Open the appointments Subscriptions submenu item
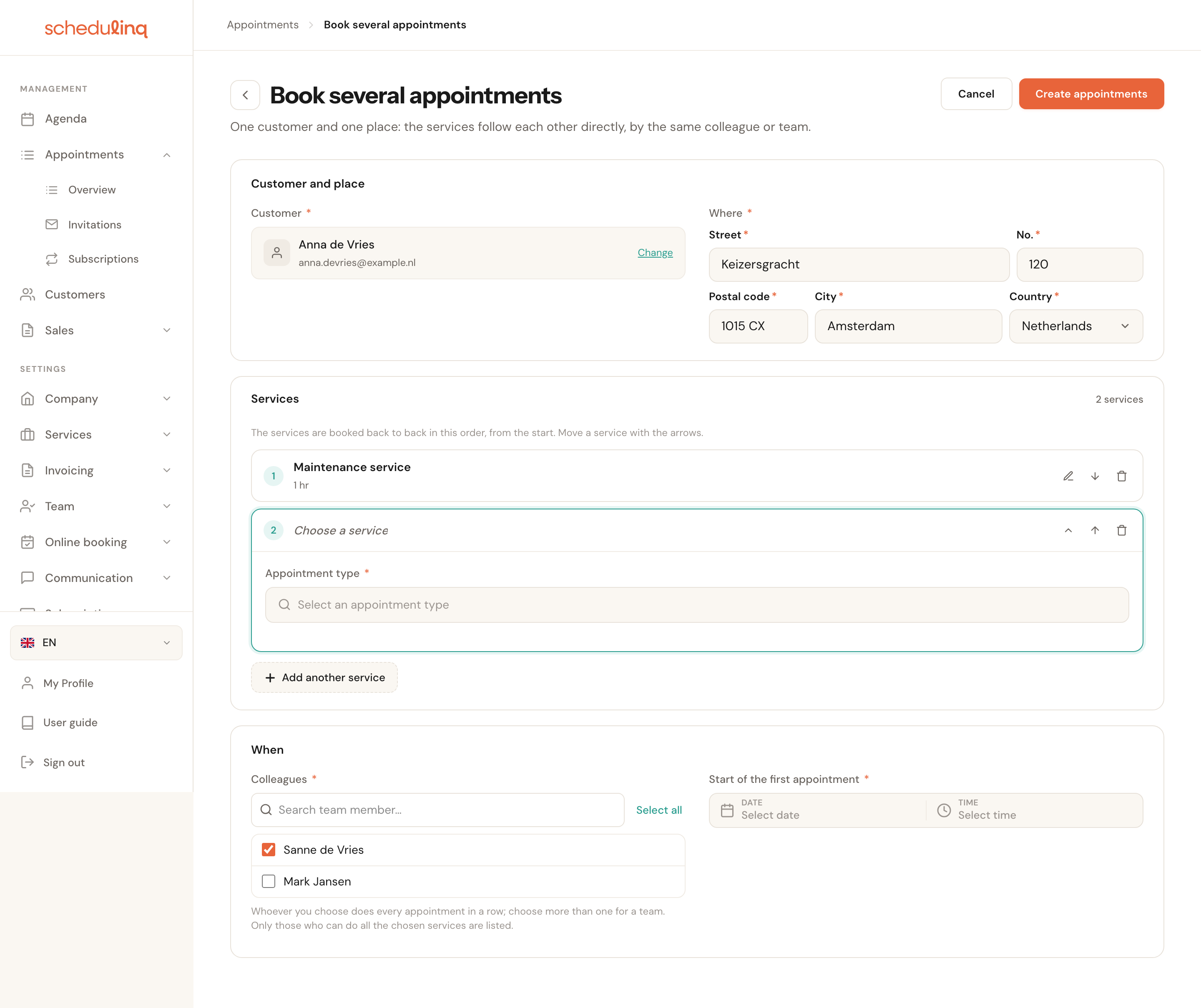 pos(103,259)
